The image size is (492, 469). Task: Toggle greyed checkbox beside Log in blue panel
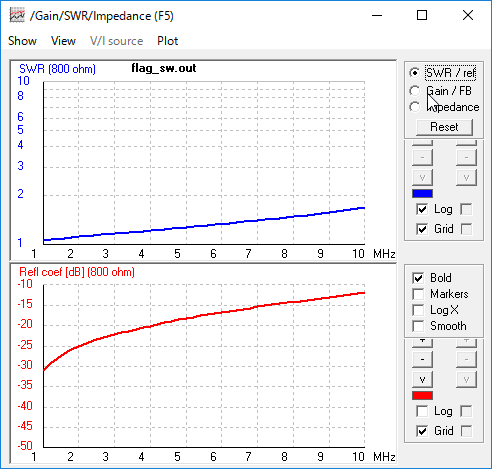[x=466, y=209]
